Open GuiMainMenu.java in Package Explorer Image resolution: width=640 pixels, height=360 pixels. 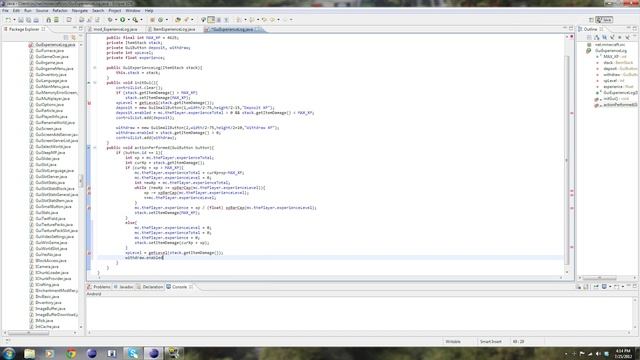pos(51,87)
